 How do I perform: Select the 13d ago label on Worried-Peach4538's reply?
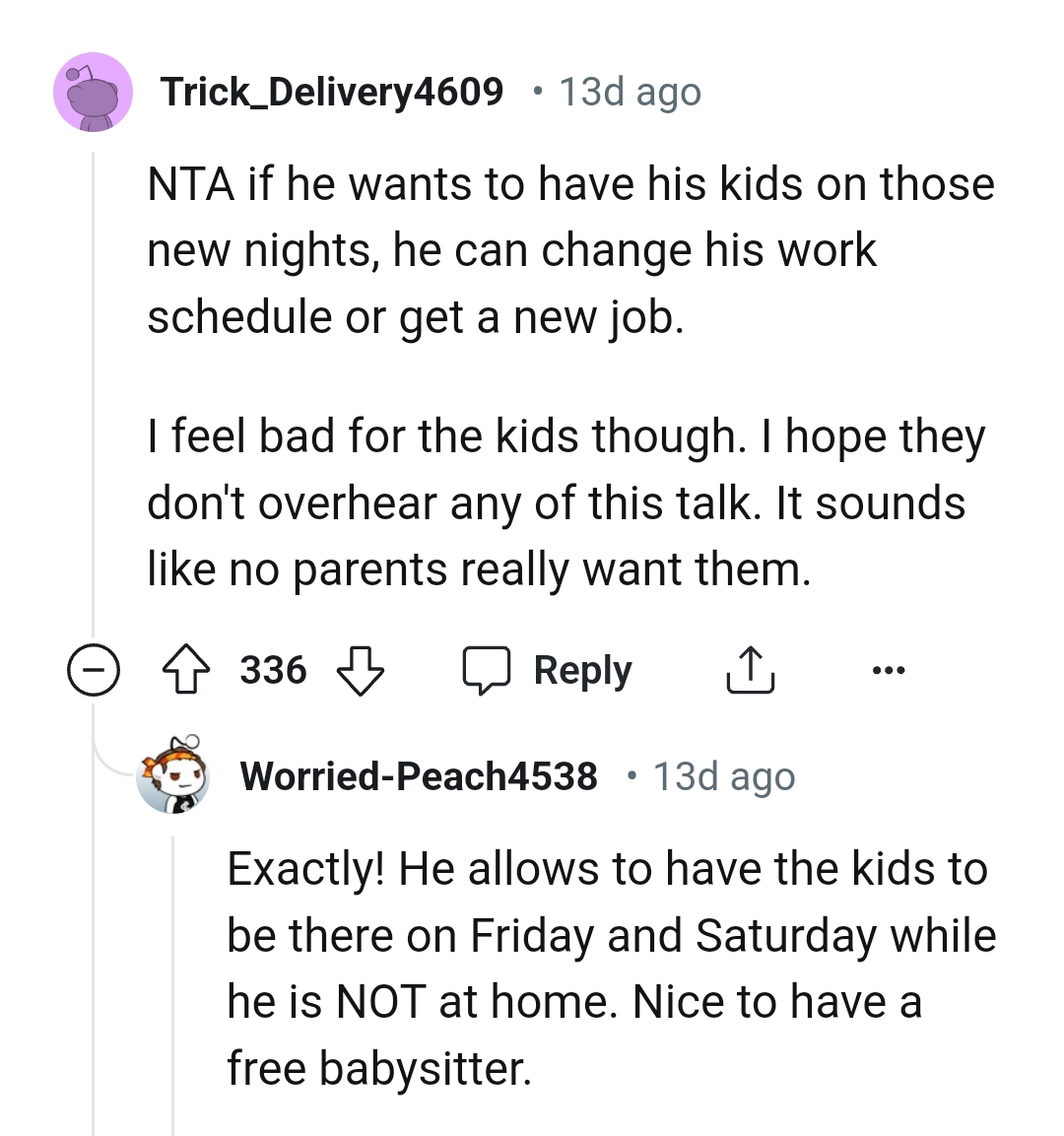click(724, 776)
